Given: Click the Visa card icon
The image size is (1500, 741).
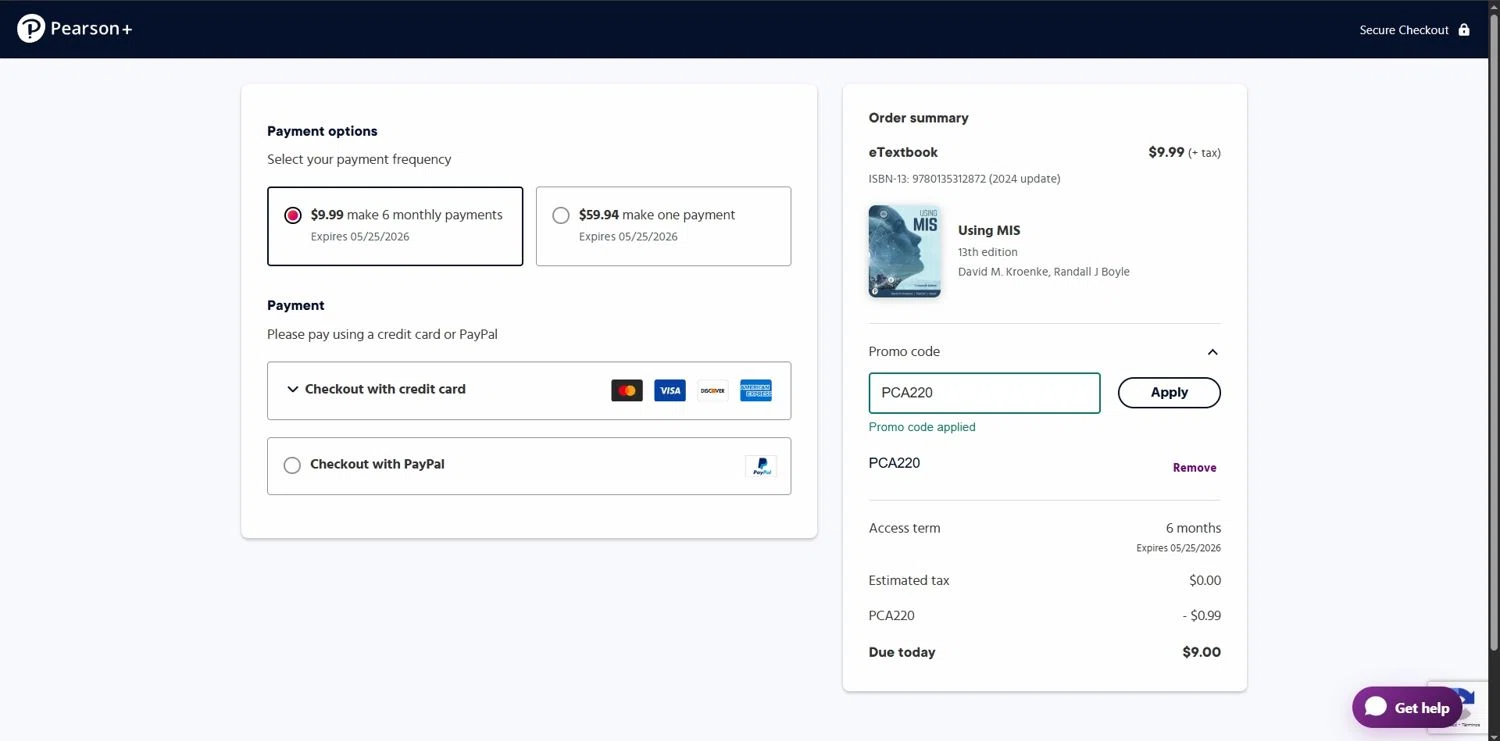Looking at the screenshot, I should tap(670, 391).
